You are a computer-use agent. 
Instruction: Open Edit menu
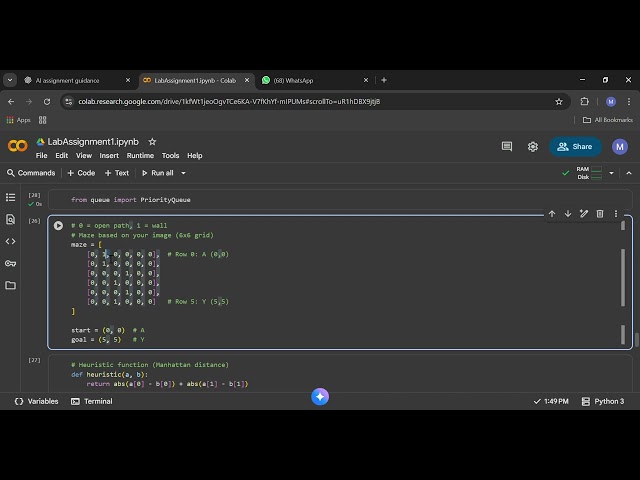pos(62,156)
